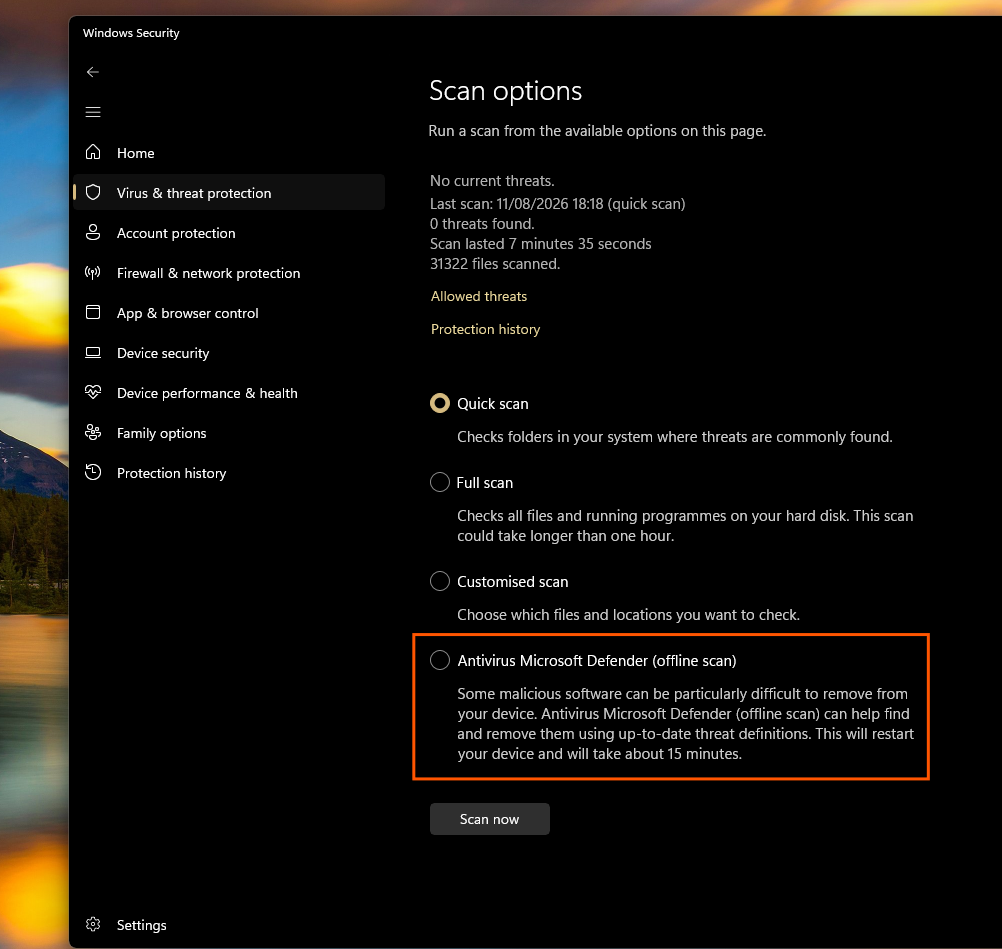This screenshot has width=1002, height=949.
Task: Click the App & browser control window icon
Action: [x=93, y=312]
